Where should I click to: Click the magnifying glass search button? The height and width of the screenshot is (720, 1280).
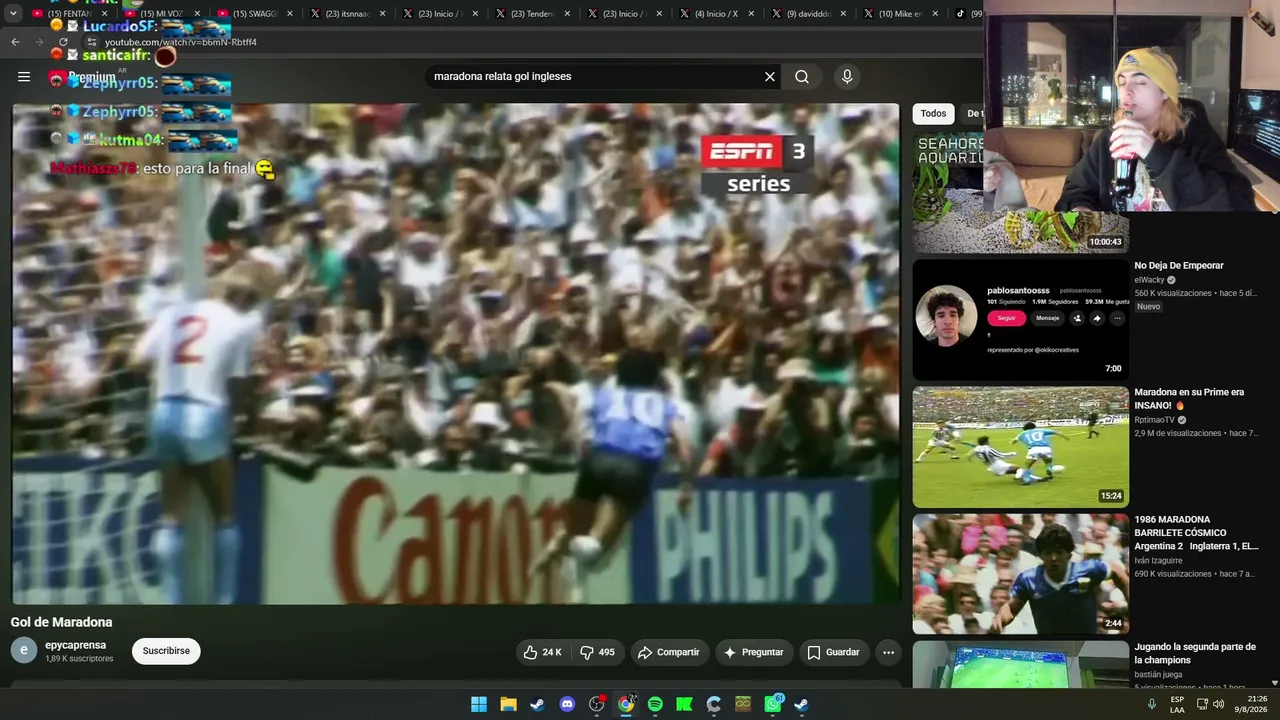pyautogui.click(x=802, y=77)
